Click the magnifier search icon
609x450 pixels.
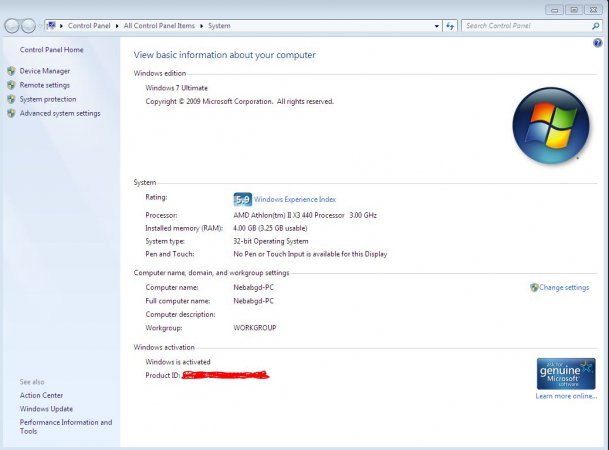(x=595, y=26)
